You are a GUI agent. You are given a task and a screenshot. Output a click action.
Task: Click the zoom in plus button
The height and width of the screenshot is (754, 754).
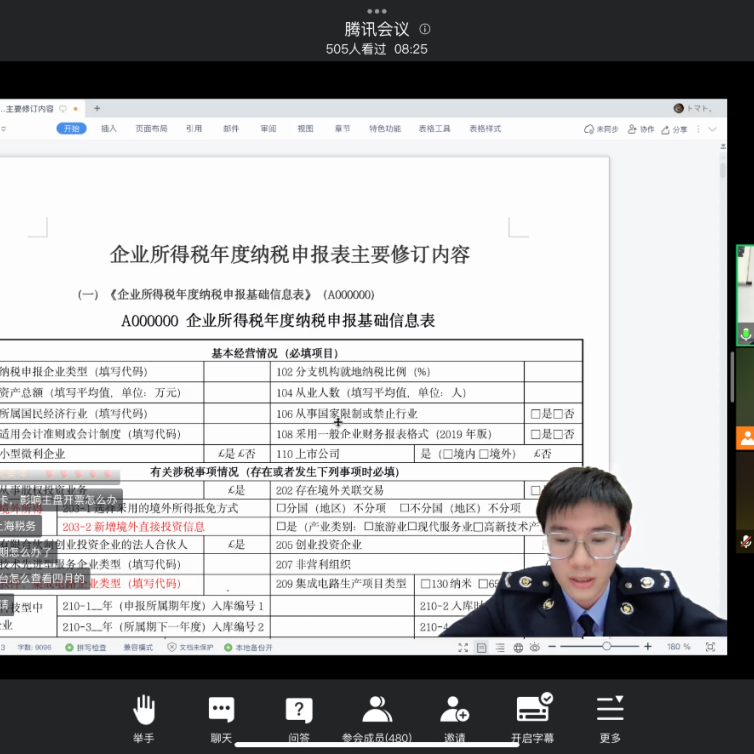648,647
